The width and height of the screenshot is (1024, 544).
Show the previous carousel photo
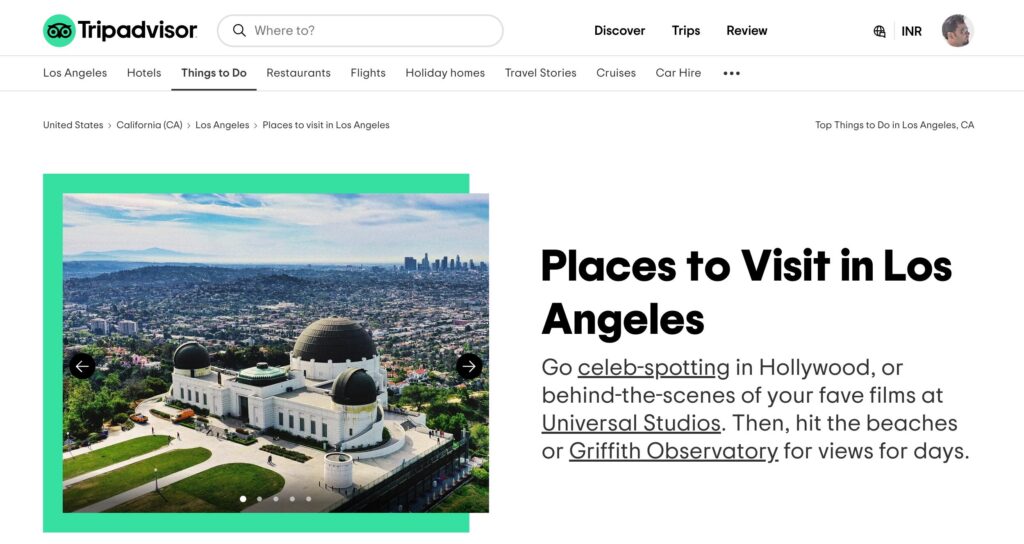point(82,366)
